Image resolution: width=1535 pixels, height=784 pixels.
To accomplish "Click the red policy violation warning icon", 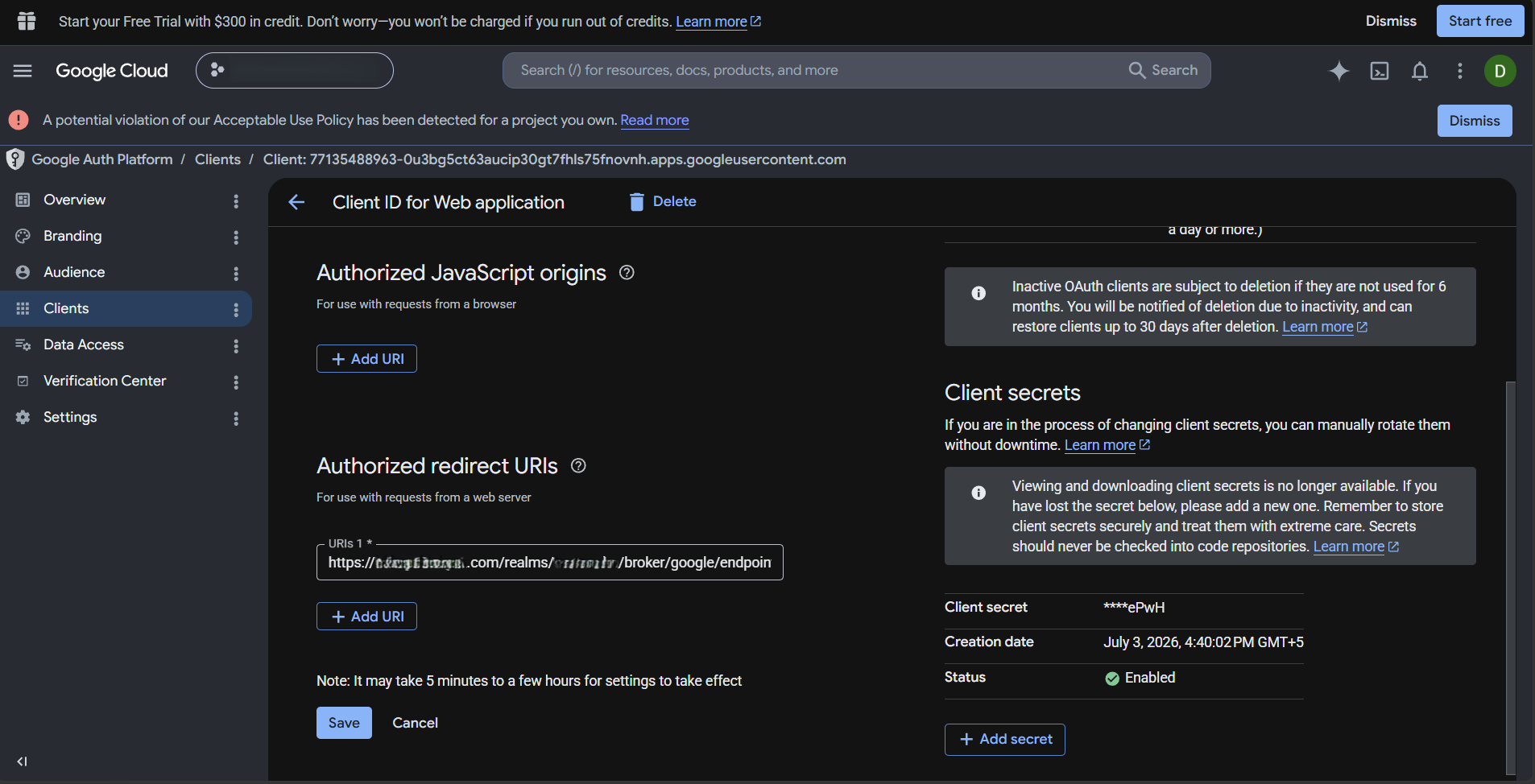I will 19,120.
